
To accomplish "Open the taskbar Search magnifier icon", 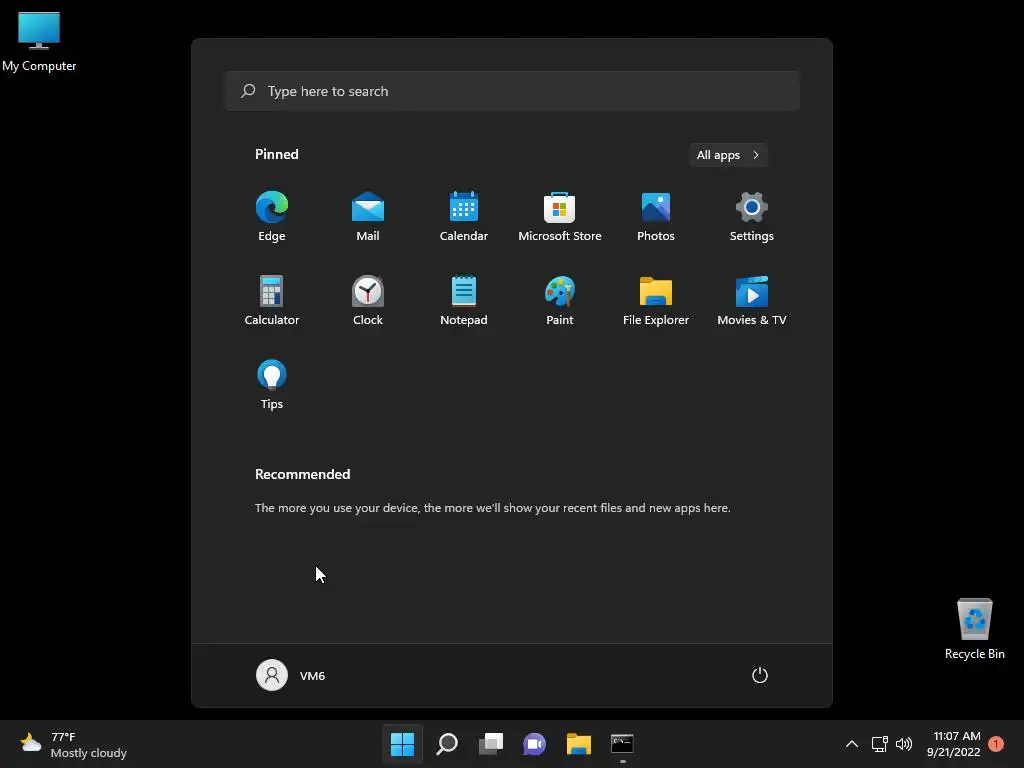I will pos(447,744).
